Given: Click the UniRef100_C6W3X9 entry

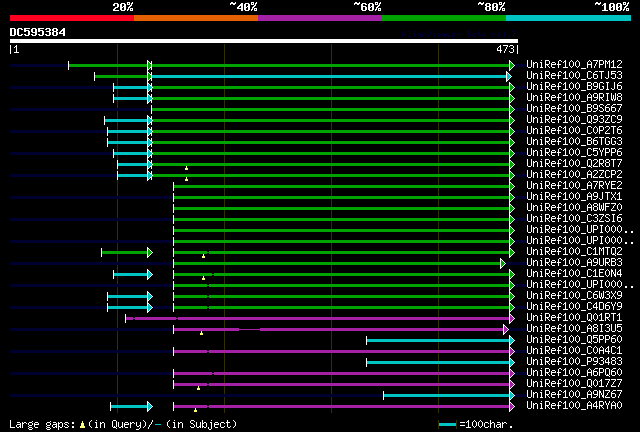Looking at the screenshot, I should [x=574, y=296].
